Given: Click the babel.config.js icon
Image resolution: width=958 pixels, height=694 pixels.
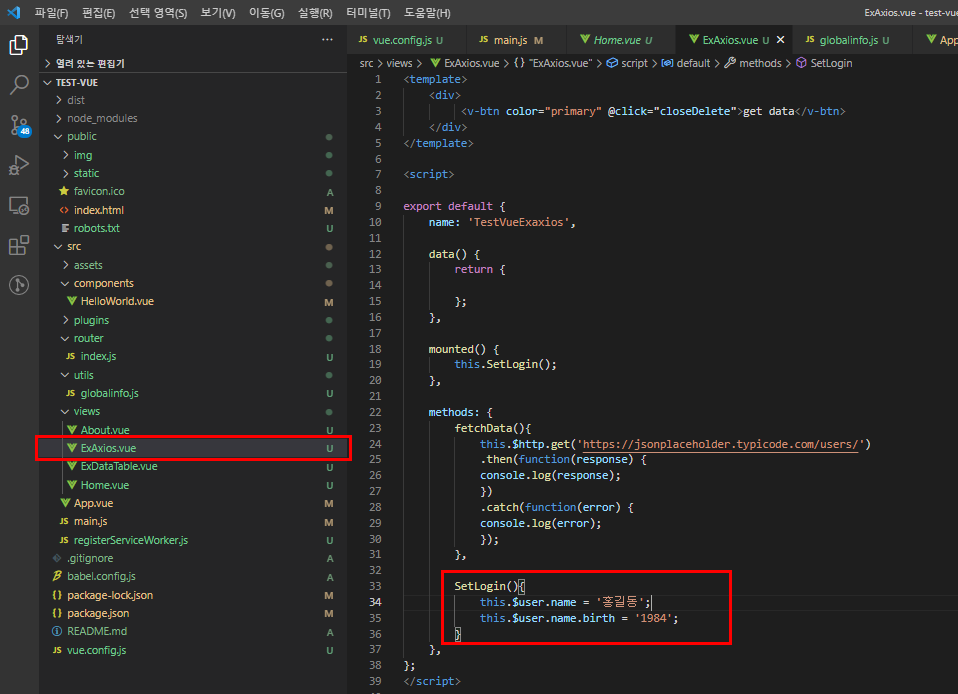Looking at the screenshot, I should coord(57,576).
